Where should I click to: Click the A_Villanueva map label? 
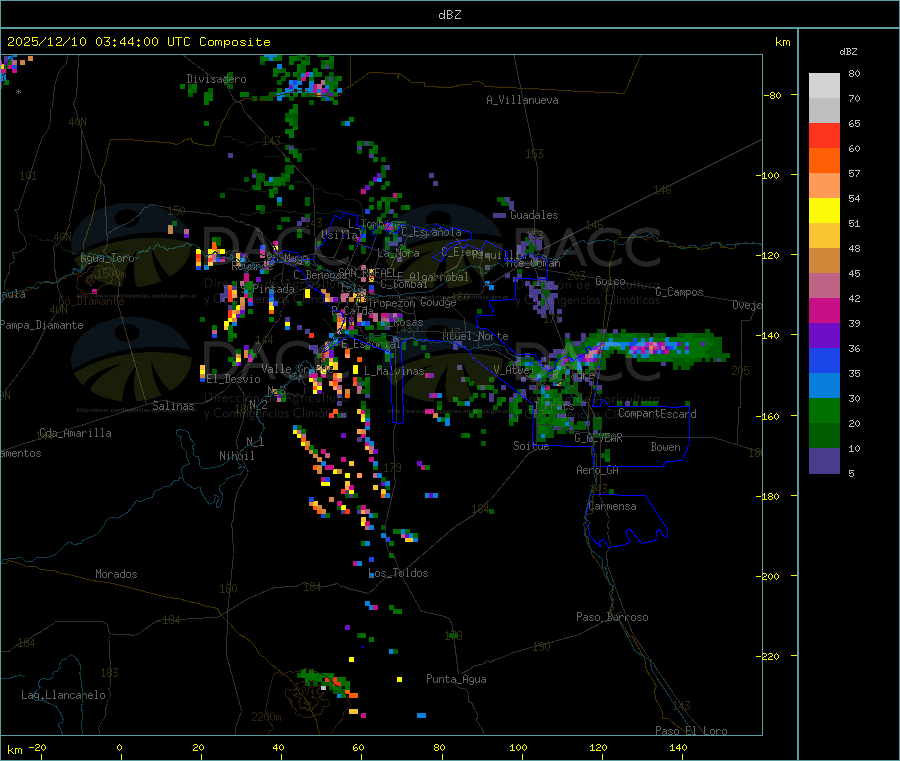point(522,100)
